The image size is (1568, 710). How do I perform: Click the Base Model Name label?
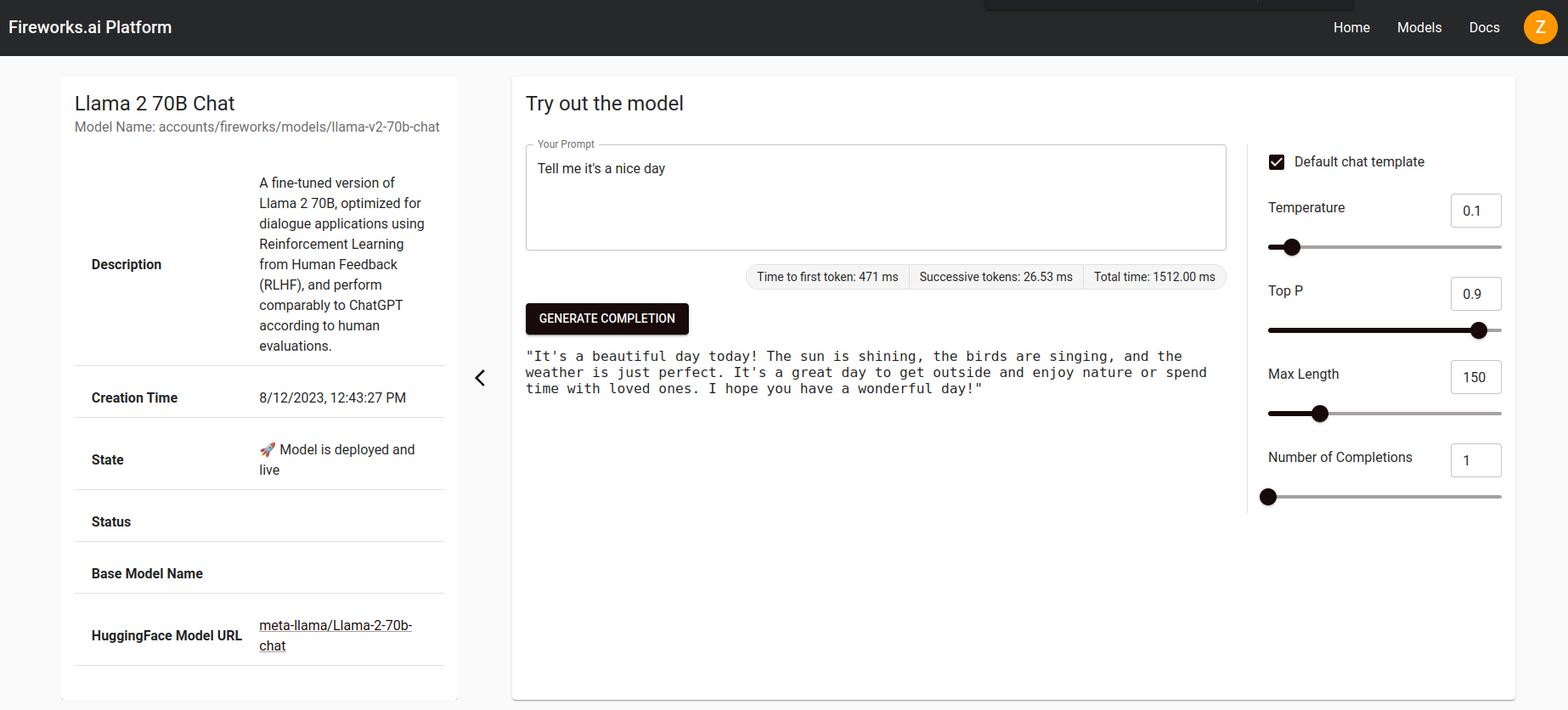[x=147, y=574]
